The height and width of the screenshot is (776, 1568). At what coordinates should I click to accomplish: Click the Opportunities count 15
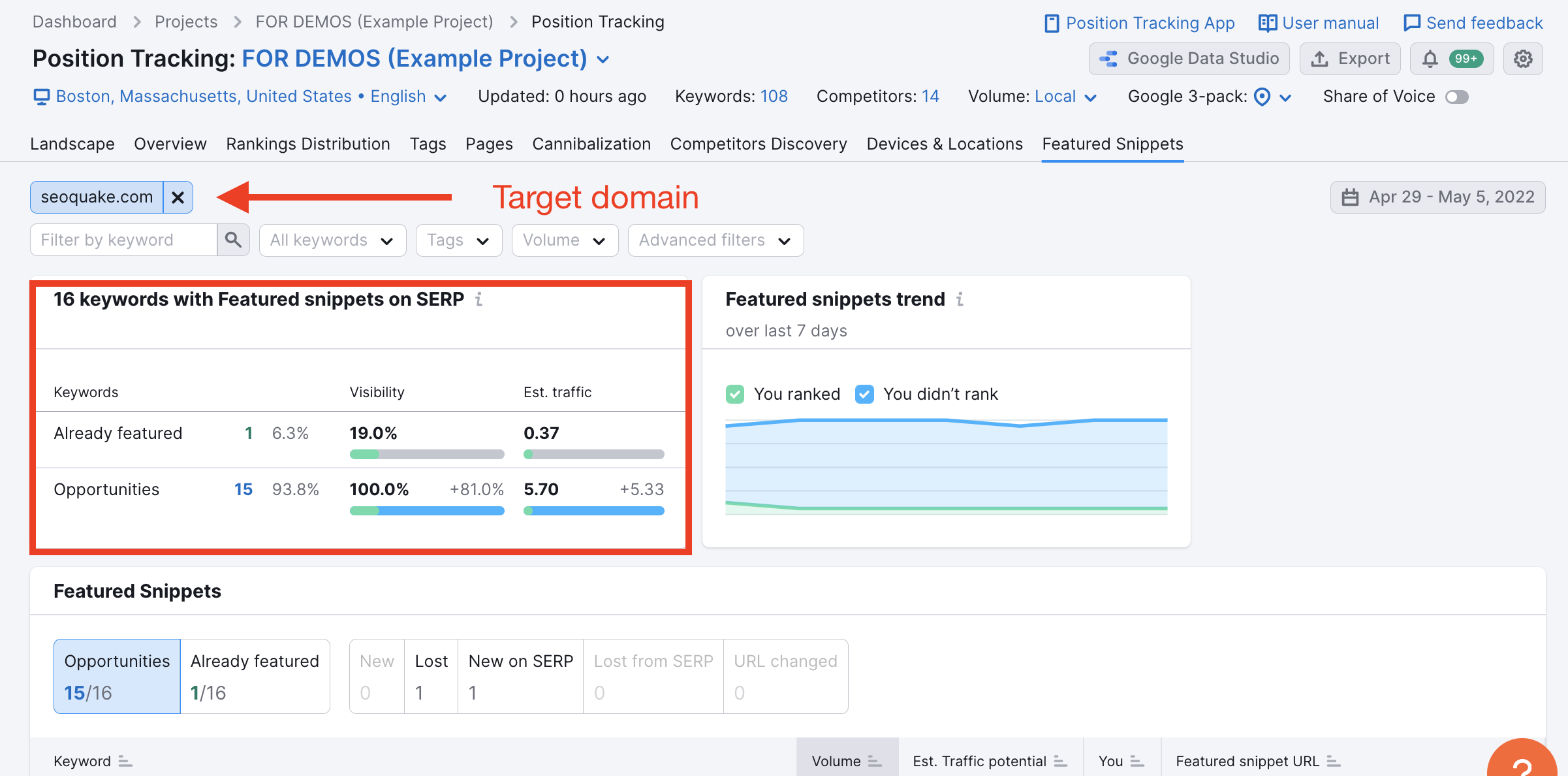point(243,489)
